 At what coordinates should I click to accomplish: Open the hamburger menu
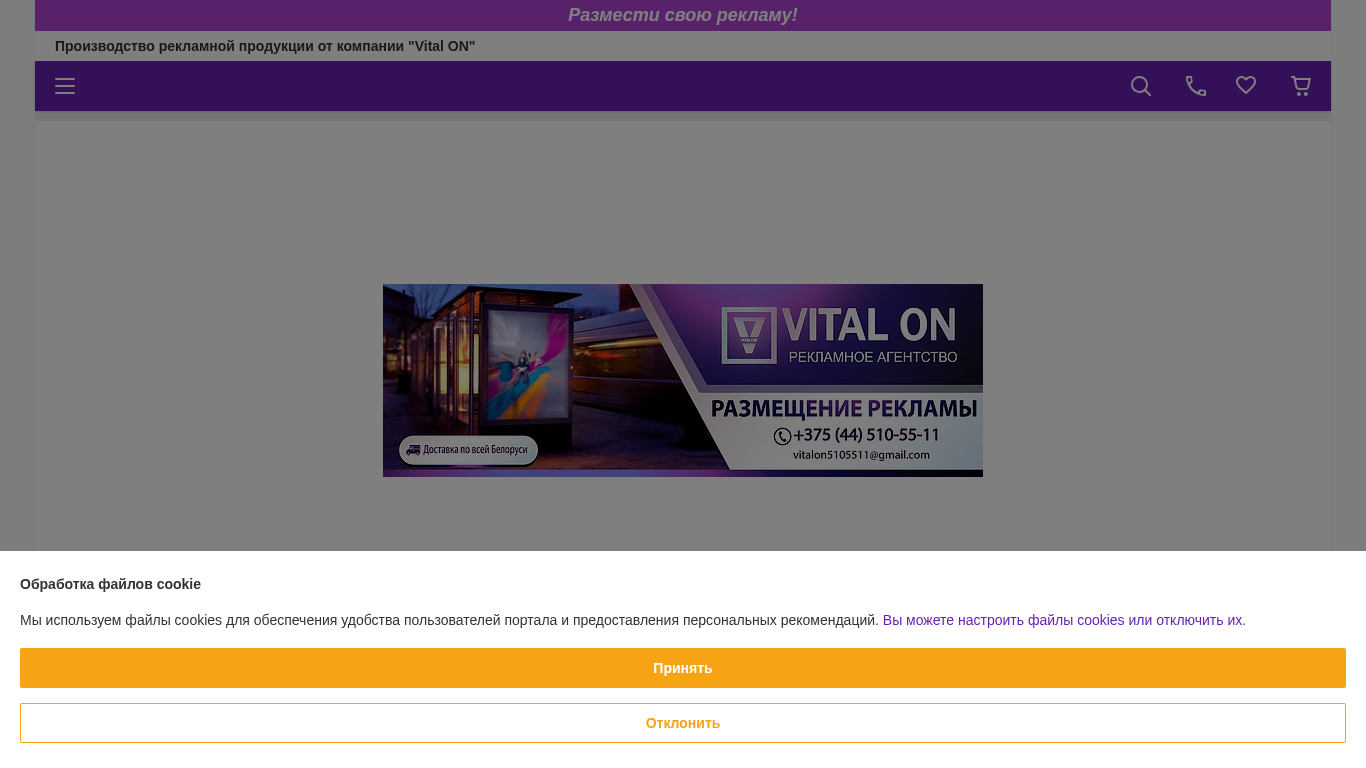65,86
